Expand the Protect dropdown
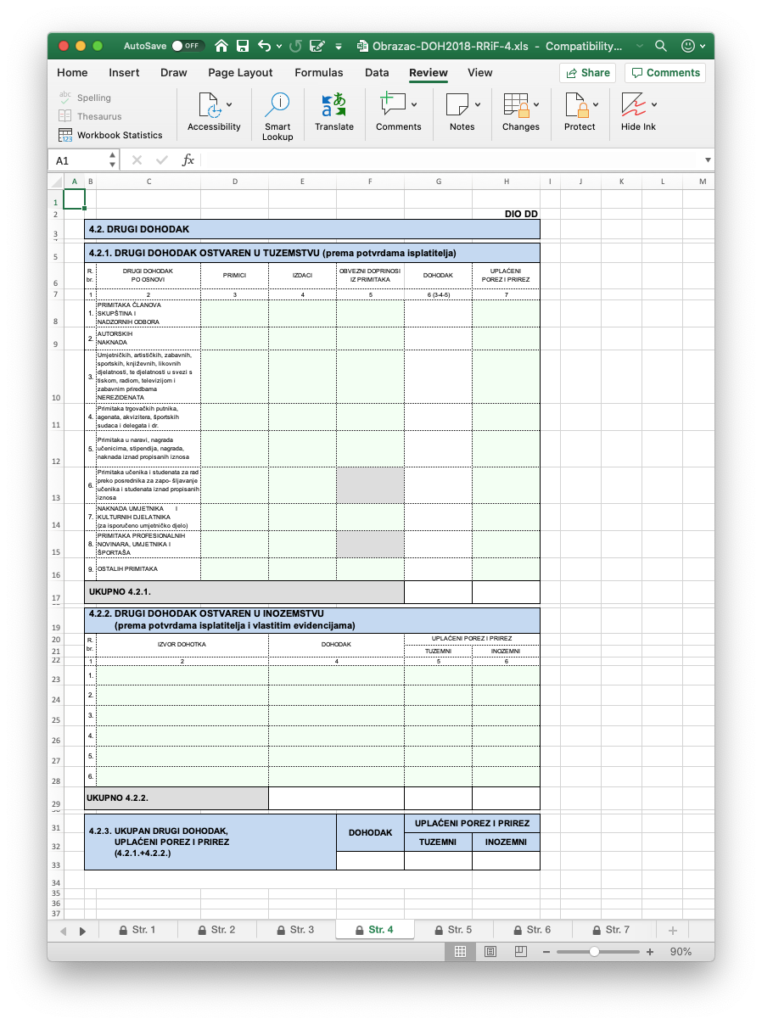This screenshot has width=762, height=1024. [597, 104]
